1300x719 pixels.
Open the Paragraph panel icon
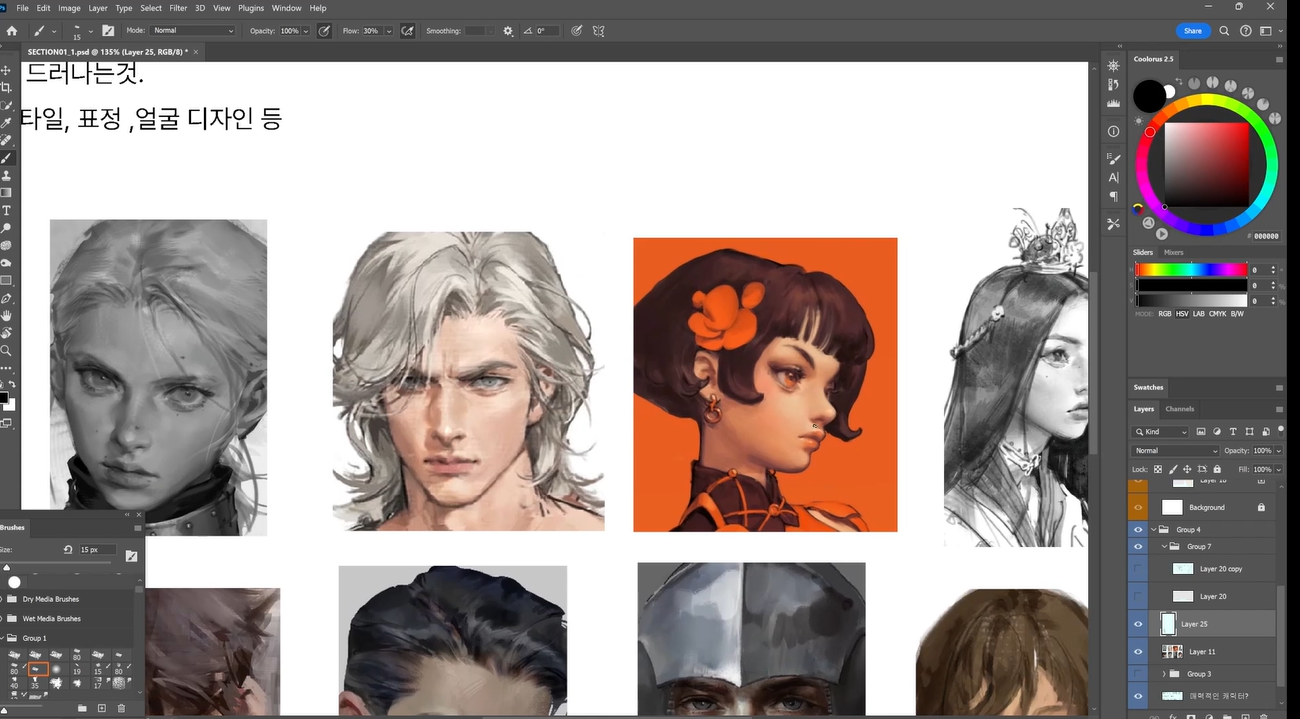pos(1113,197)
